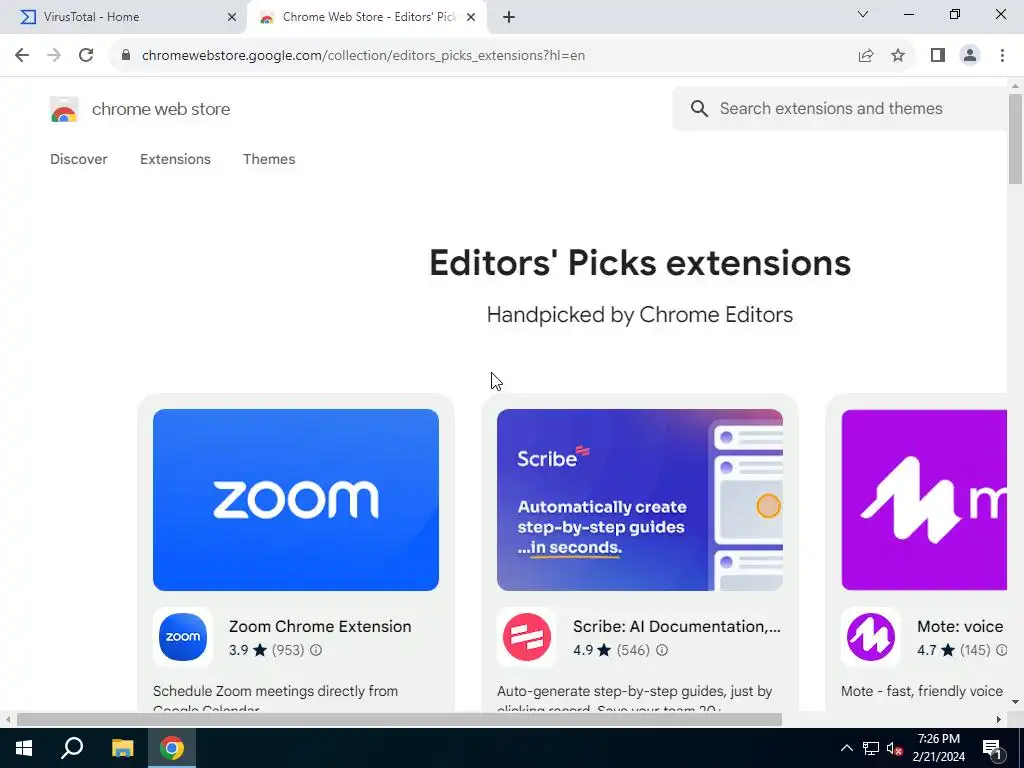Share this page using the share icon
Viewport: 1024px width, 768px height.
[x=866, y=56]
